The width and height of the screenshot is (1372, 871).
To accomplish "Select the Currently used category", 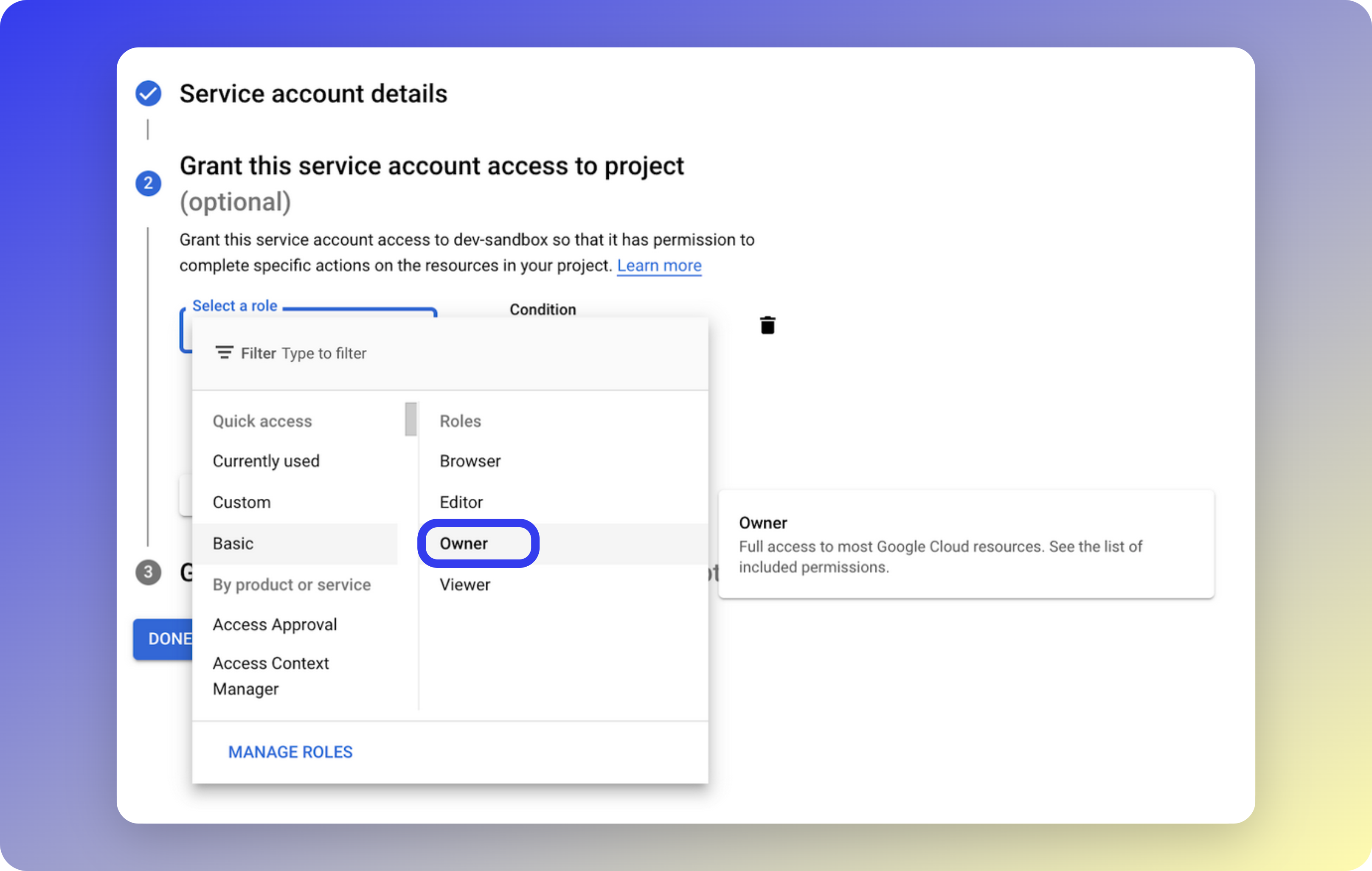I will point(266,461).
